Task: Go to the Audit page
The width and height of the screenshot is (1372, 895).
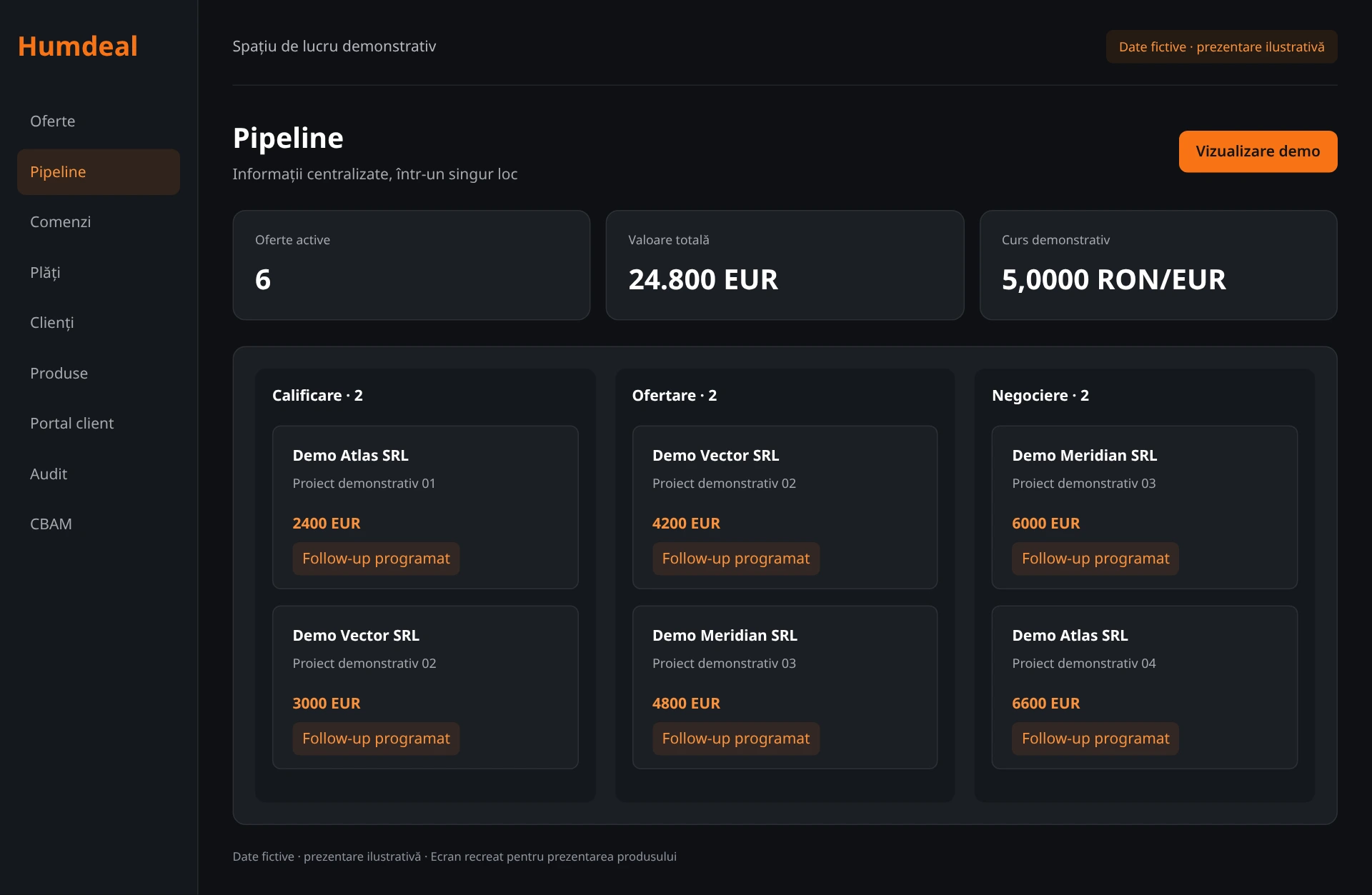Action: pyautogui.click(x=99, y=474)
